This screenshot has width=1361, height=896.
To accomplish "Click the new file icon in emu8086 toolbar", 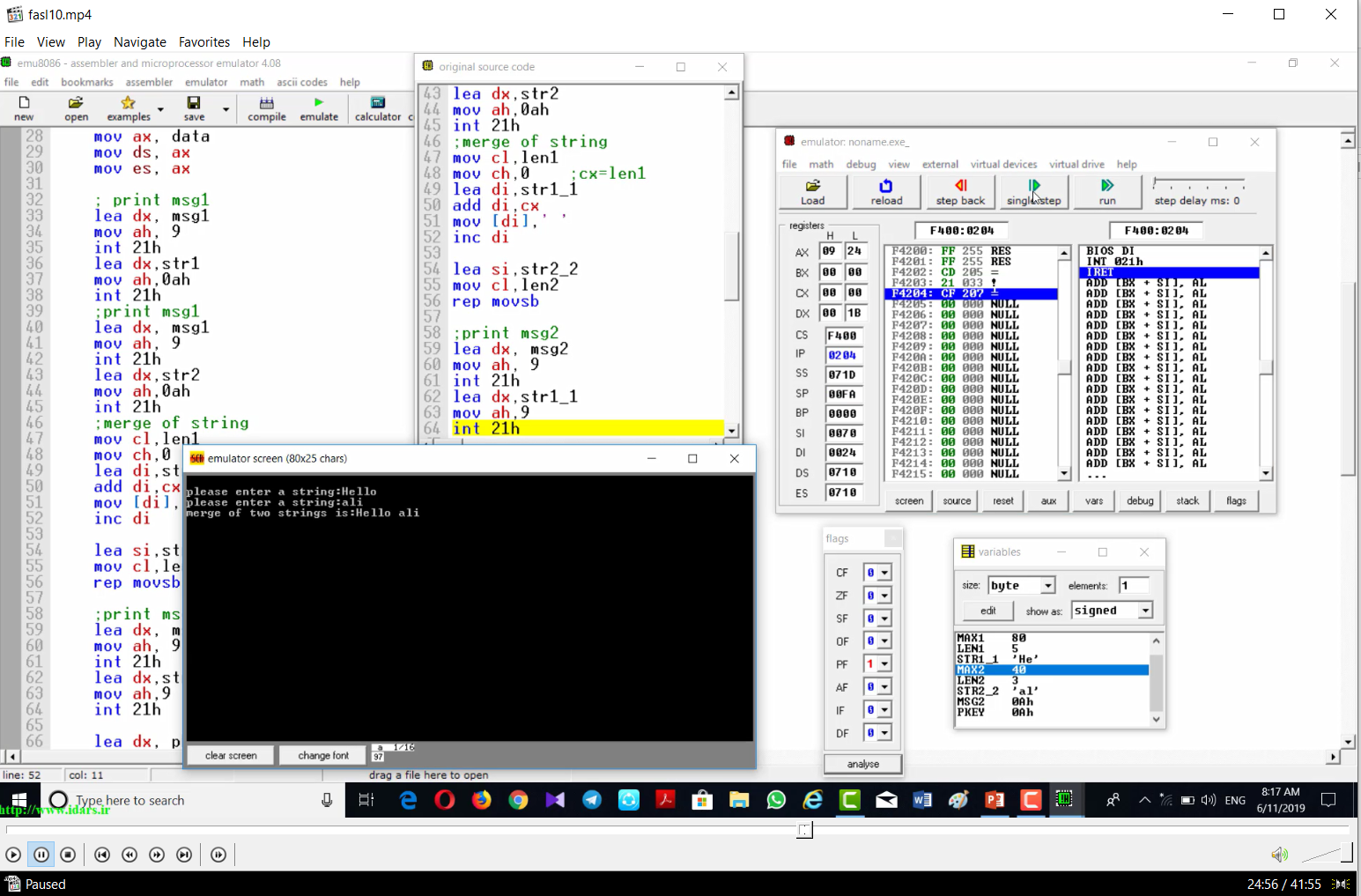I will (x=25, y=108).
